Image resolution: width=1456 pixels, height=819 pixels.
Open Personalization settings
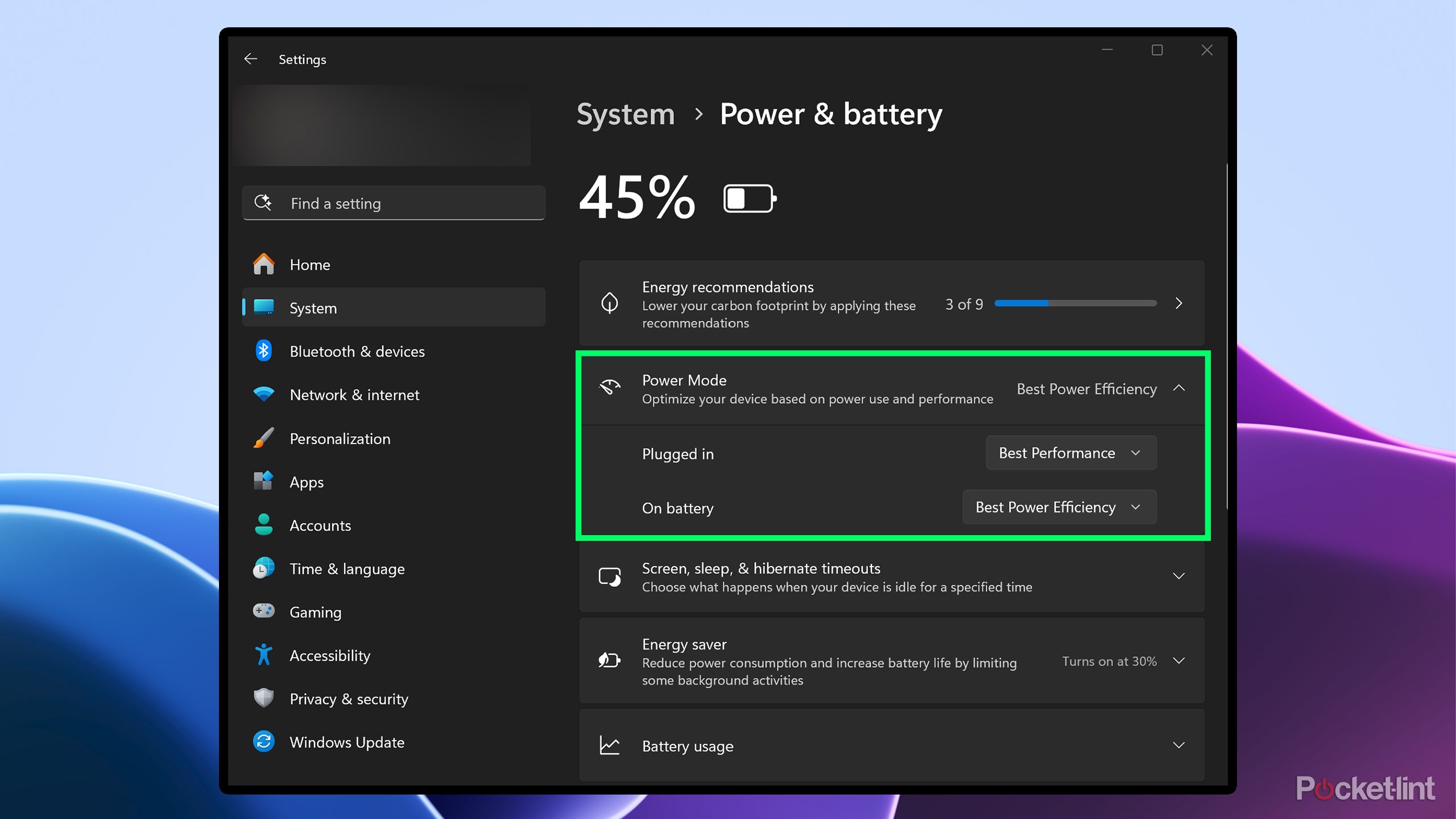tap(340, 439)
